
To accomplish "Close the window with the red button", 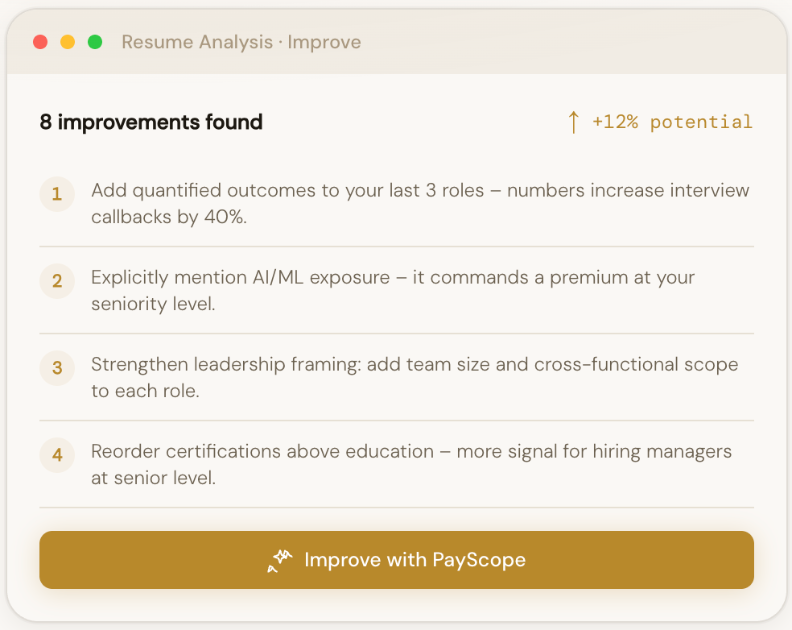I will (x=40, y=42).
